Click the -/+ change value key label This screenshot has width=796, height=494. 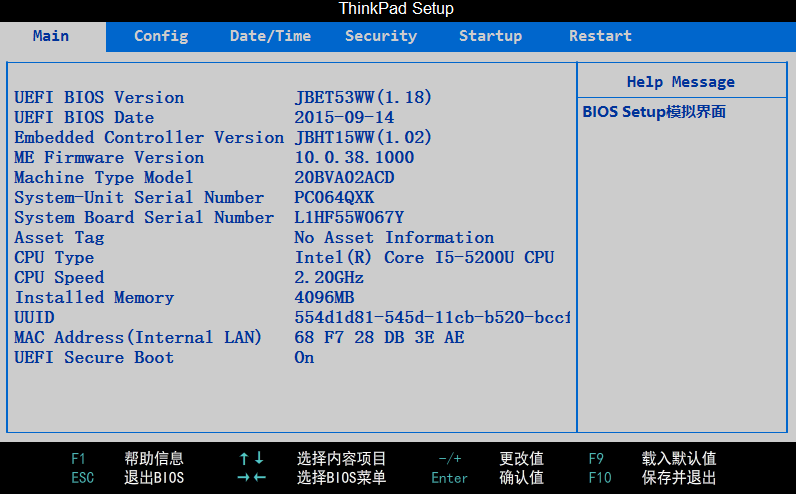449,458
